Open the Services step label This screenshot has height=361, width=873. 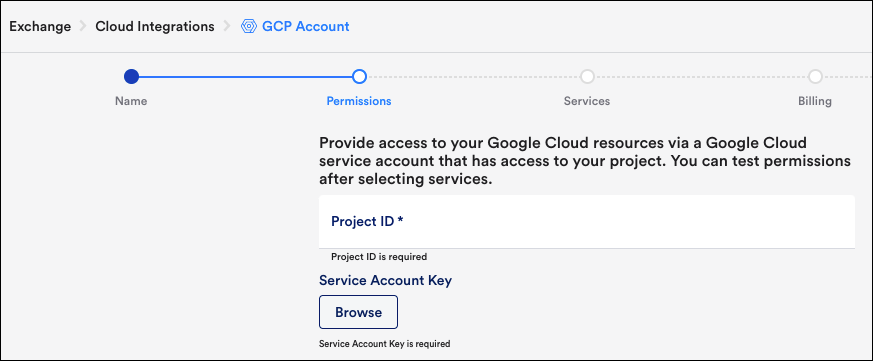tap(587, 101)
